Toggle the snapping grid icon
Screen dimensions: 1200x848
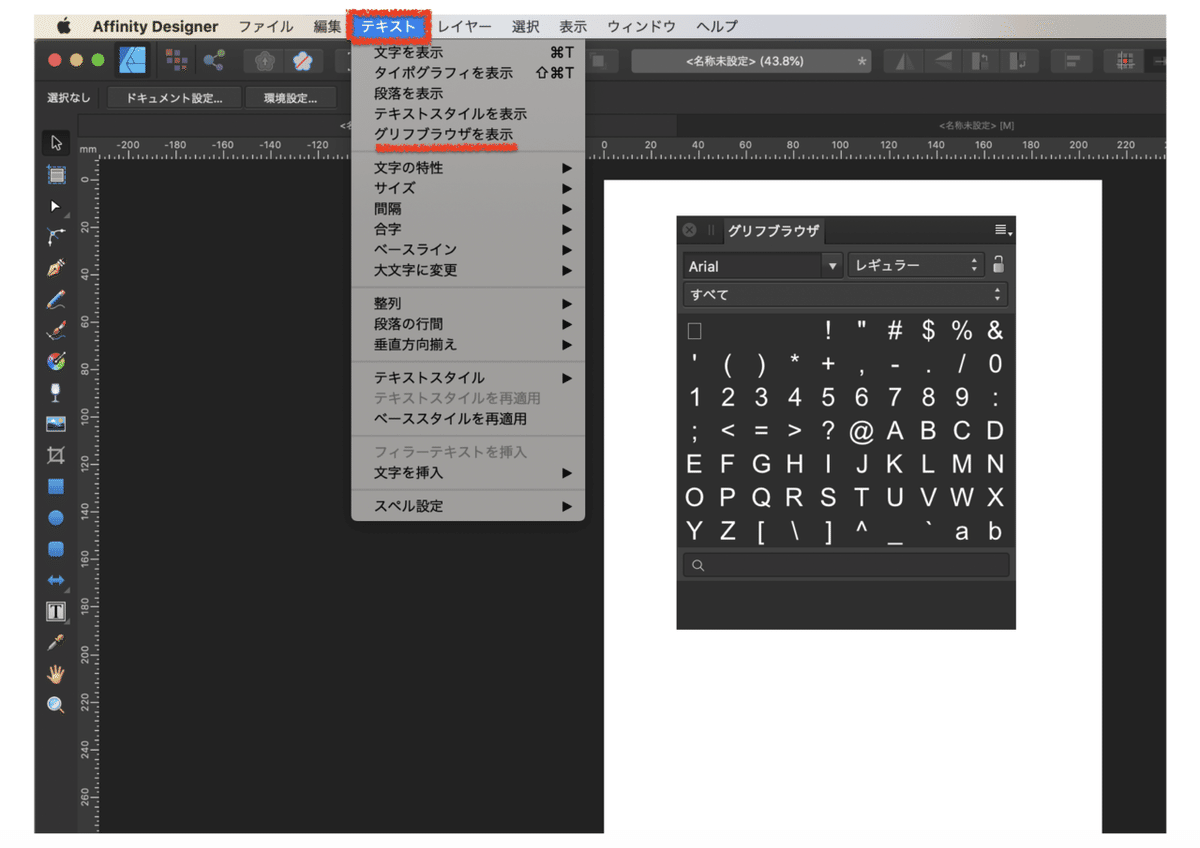[x=1124, y=61]
